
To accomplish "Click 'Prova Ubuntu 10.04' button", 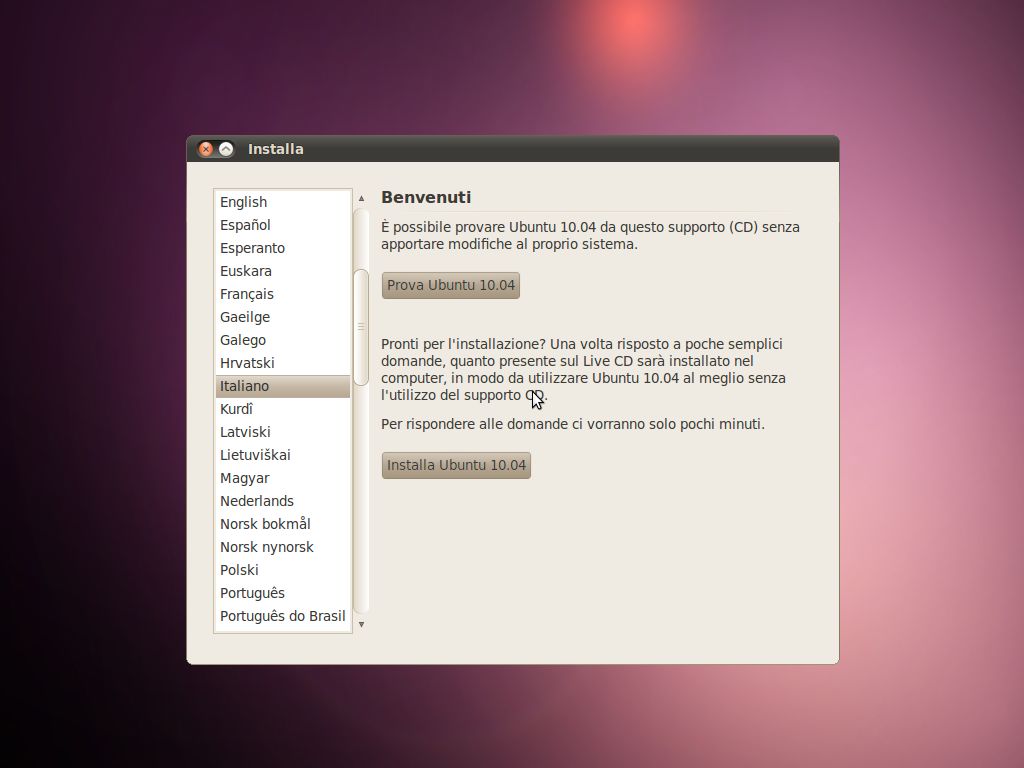I will click(451, 285).
